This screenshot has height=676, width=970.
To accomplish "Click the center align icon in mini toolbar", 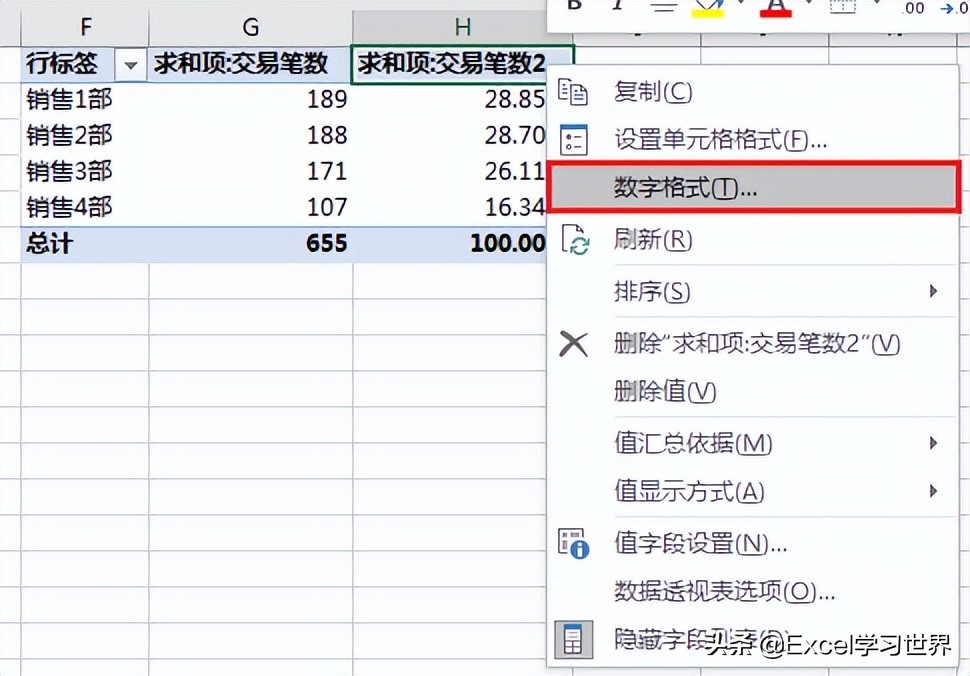I will 663,6.
